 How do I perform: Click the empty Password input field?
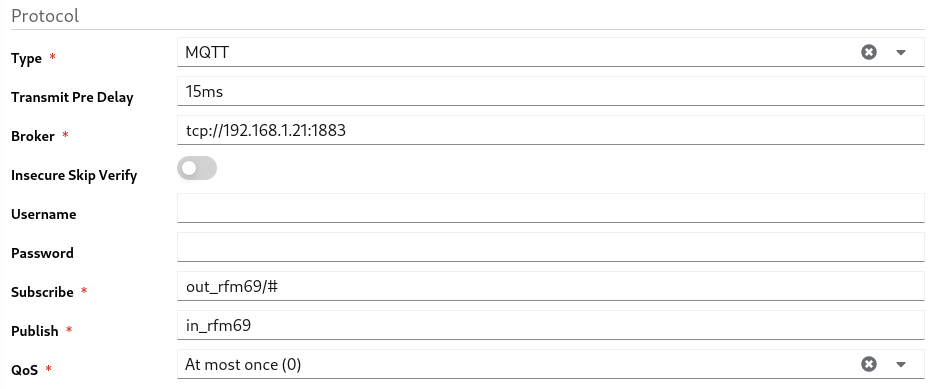coord(550,247)
